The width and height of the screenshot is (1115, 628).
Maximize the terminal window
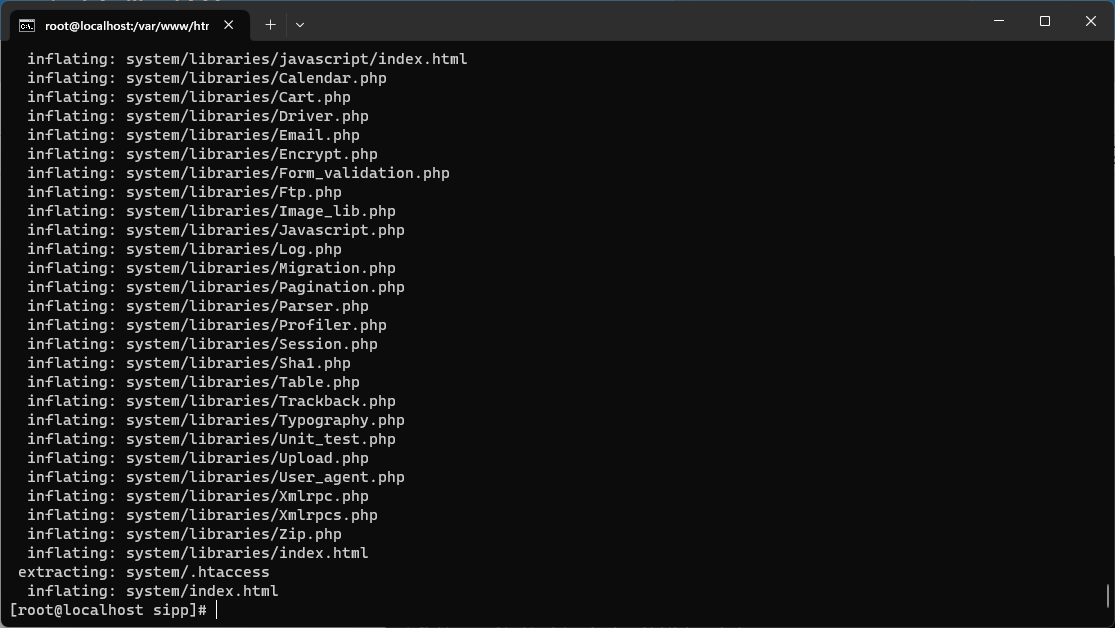click(x=1045, y=21)
